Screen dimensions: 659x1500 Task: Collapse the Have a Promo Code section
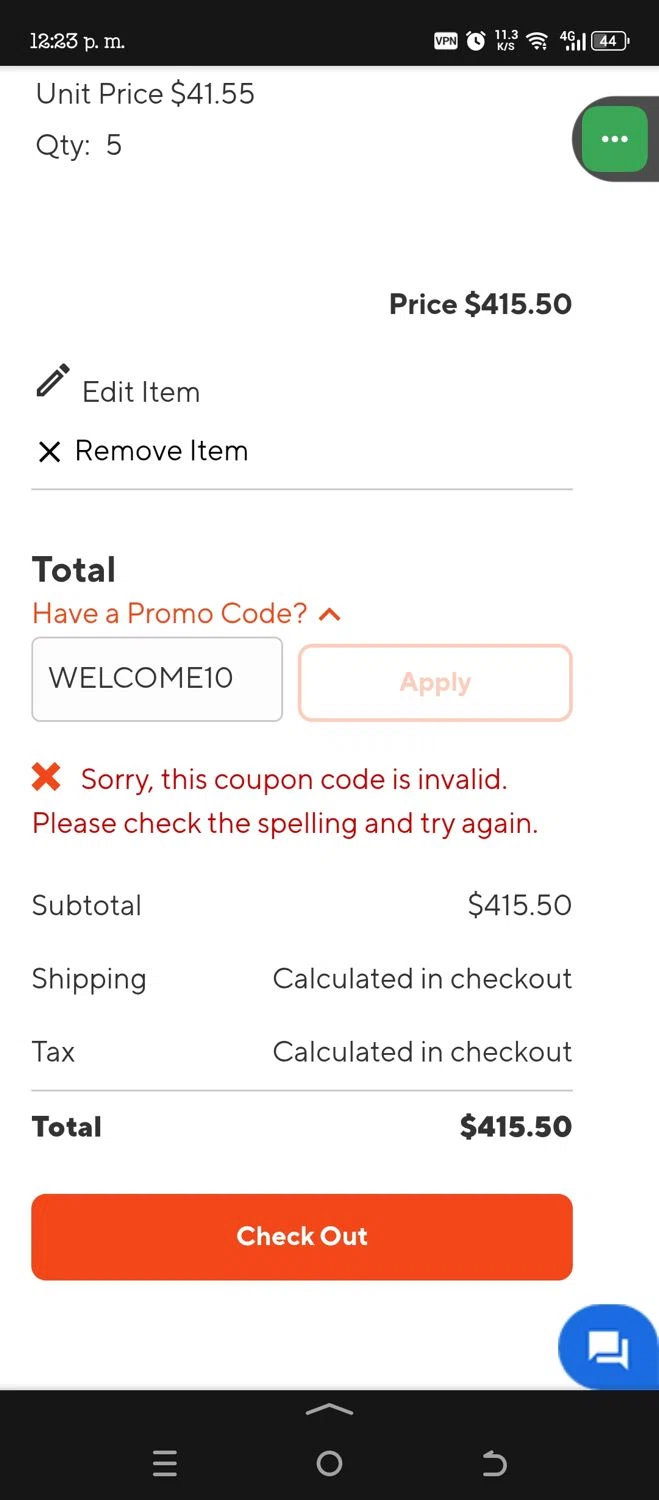[170, 613]
